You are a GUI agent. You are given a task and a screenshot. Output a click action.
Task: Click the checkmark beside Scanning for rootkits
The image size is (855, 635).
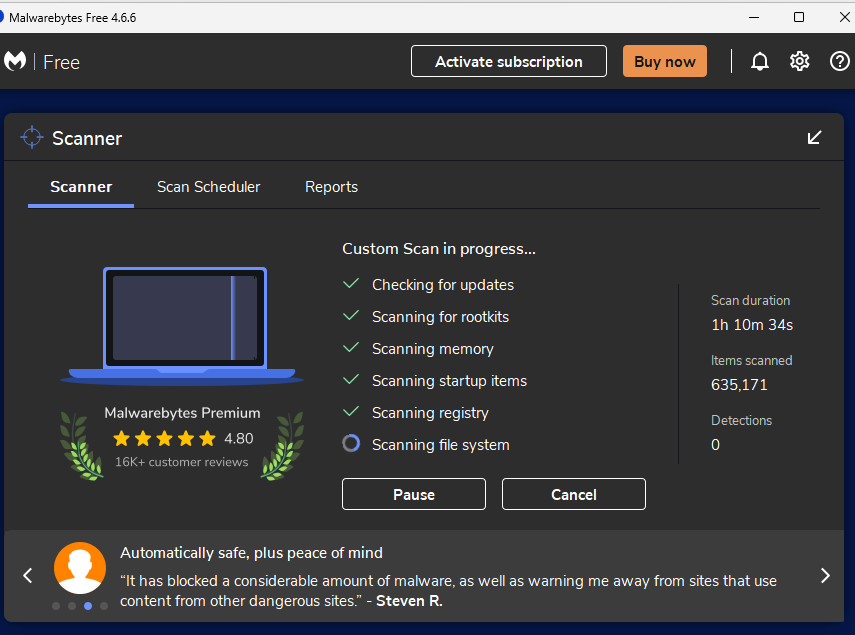tap(351, 316)
